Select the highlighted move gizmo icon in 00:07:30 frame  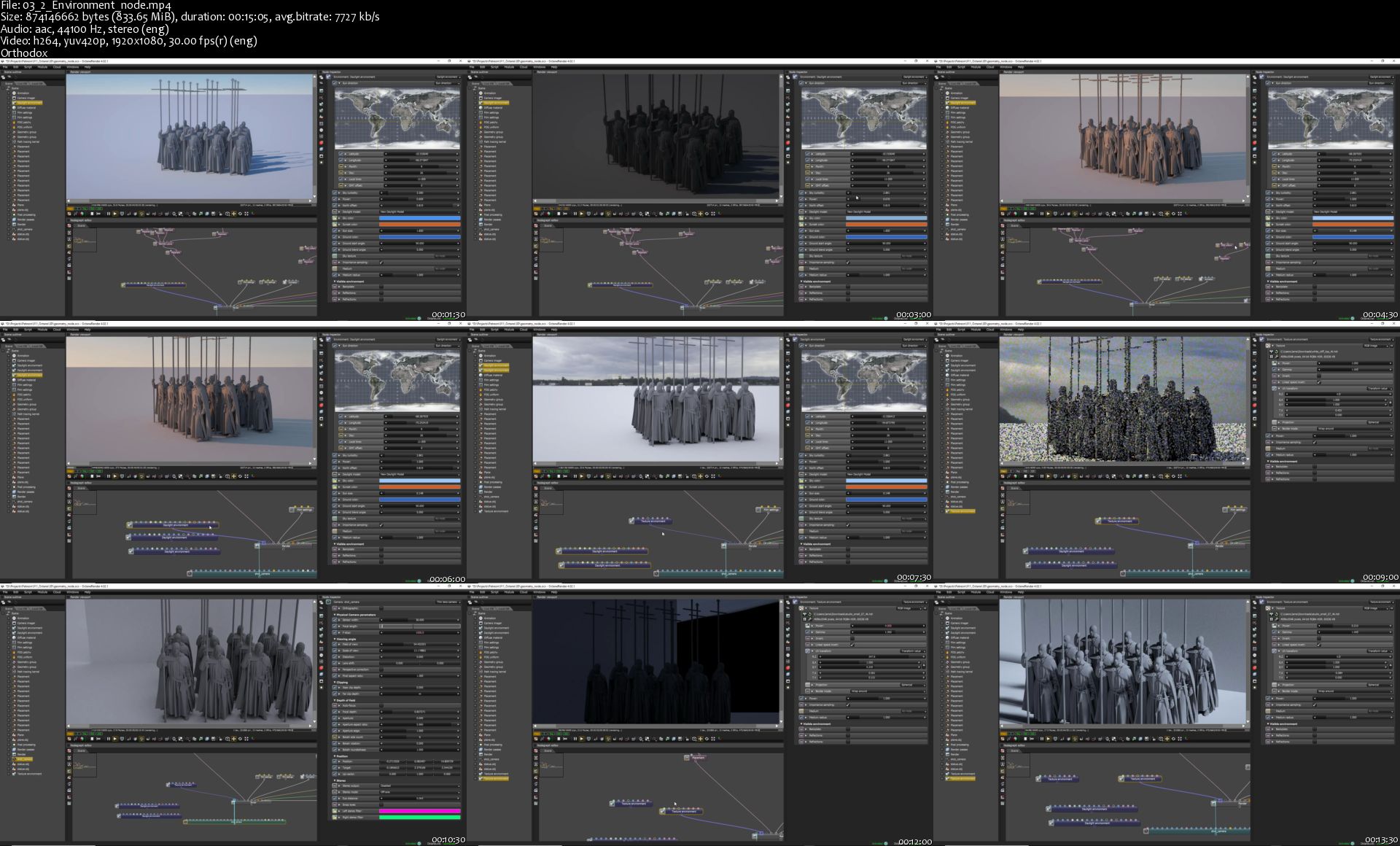tap(700, 476)
